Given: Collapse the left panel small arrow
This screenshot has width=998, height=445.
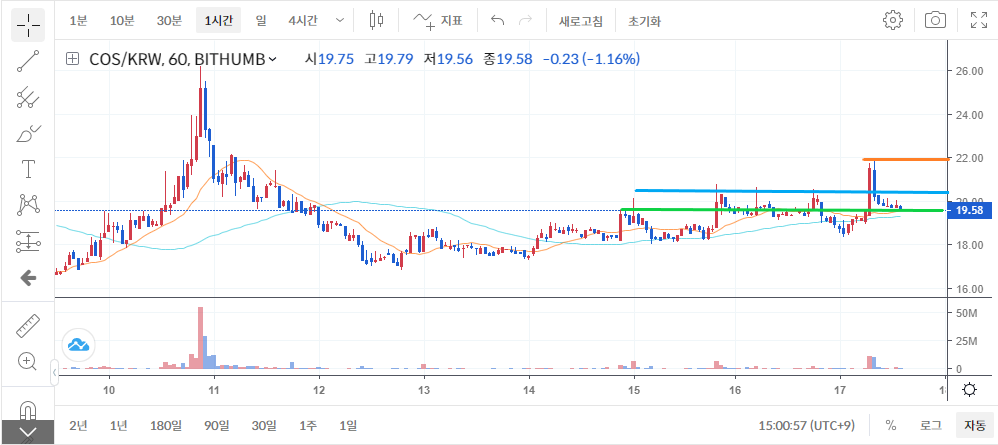Looking at the screenshot, I should (x=54, y=372).
